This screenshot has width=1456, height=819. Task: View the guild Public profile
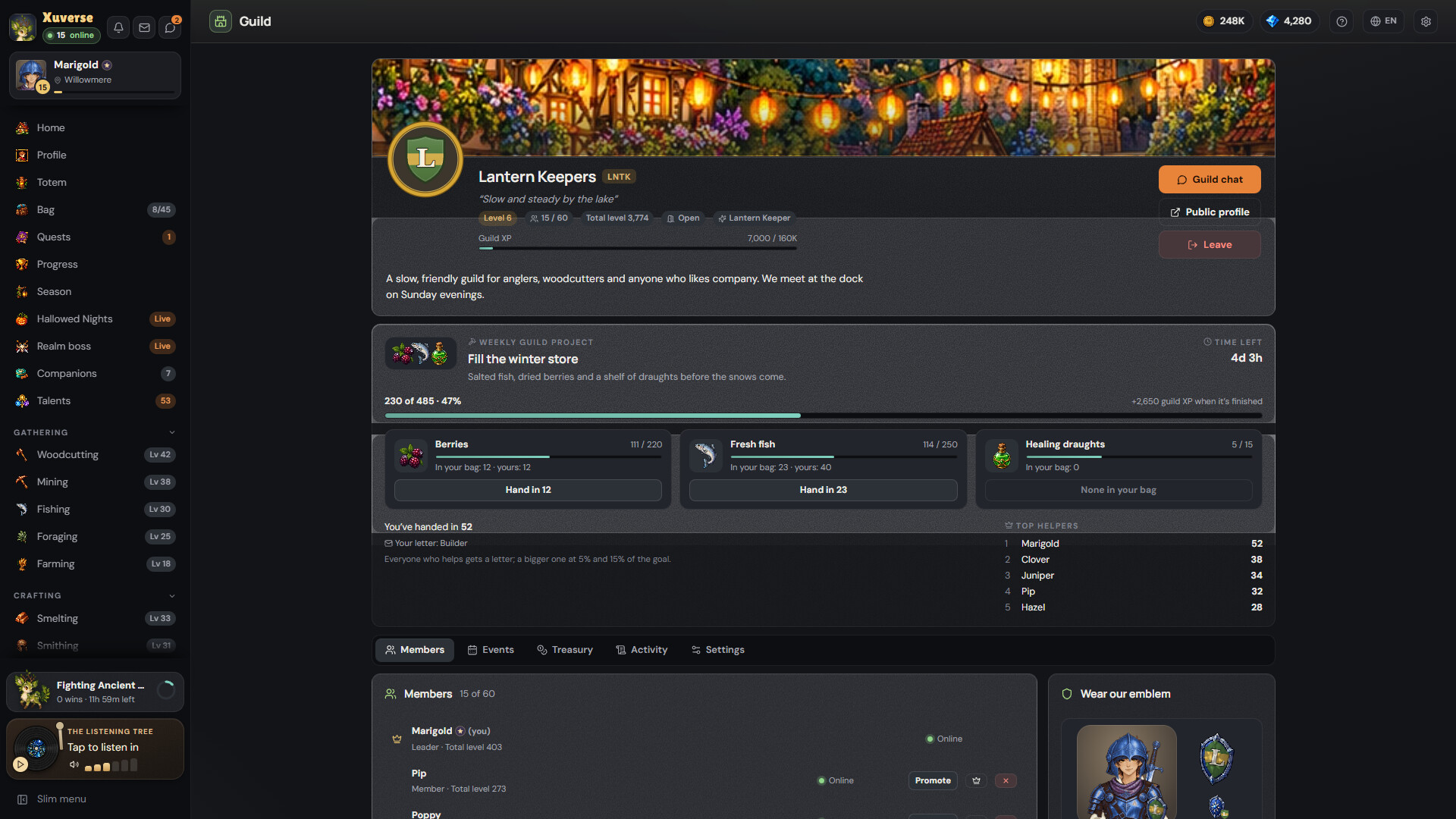pyautogui.click(x=1210, y=212)
